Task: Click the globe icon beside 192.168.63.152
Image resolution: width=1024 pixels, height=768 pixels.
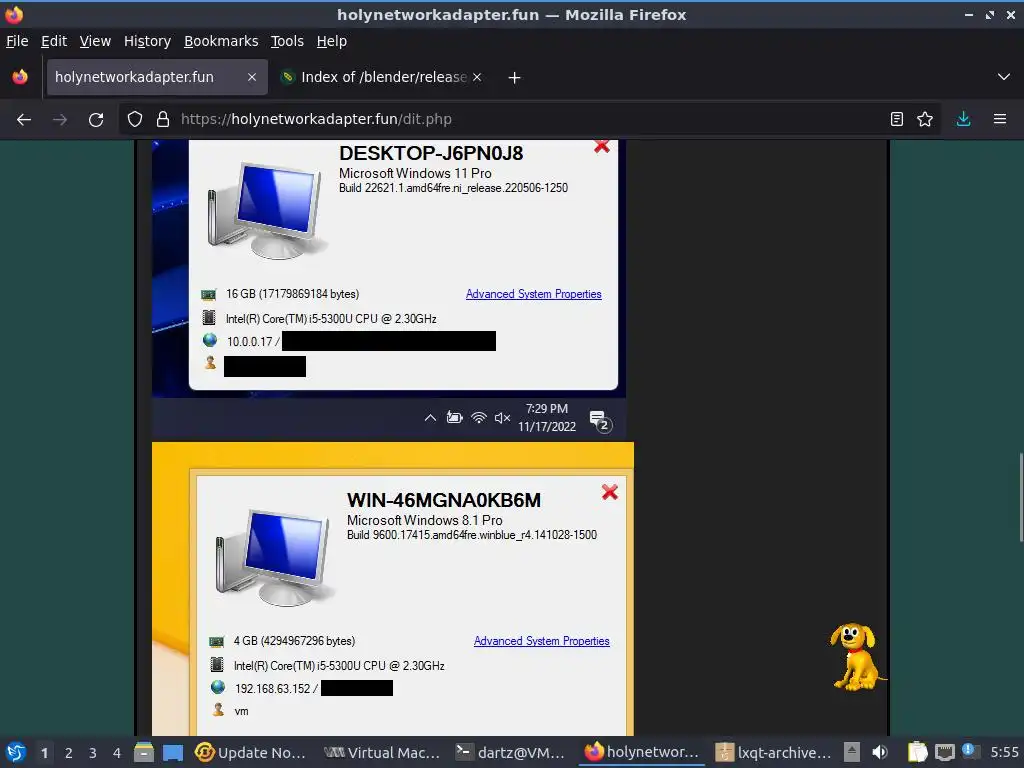Action: pos(217,687)
